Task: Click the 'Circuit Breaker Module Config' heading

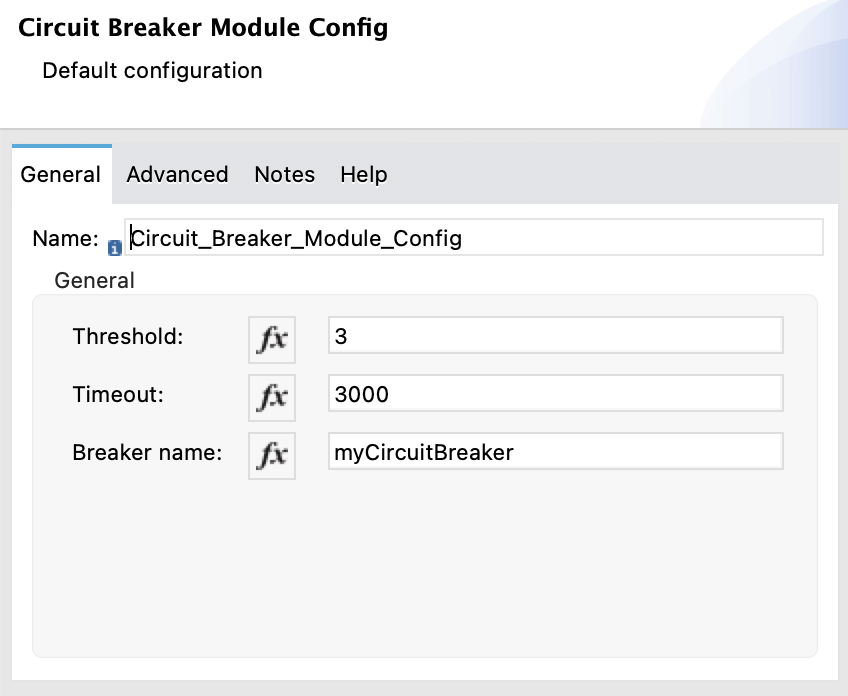Action: click(203, 28)
